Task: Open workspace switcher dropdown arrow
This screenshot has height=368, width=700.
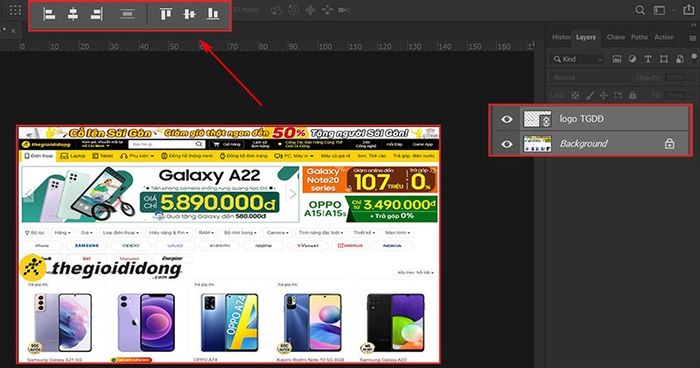Action: 674,10
